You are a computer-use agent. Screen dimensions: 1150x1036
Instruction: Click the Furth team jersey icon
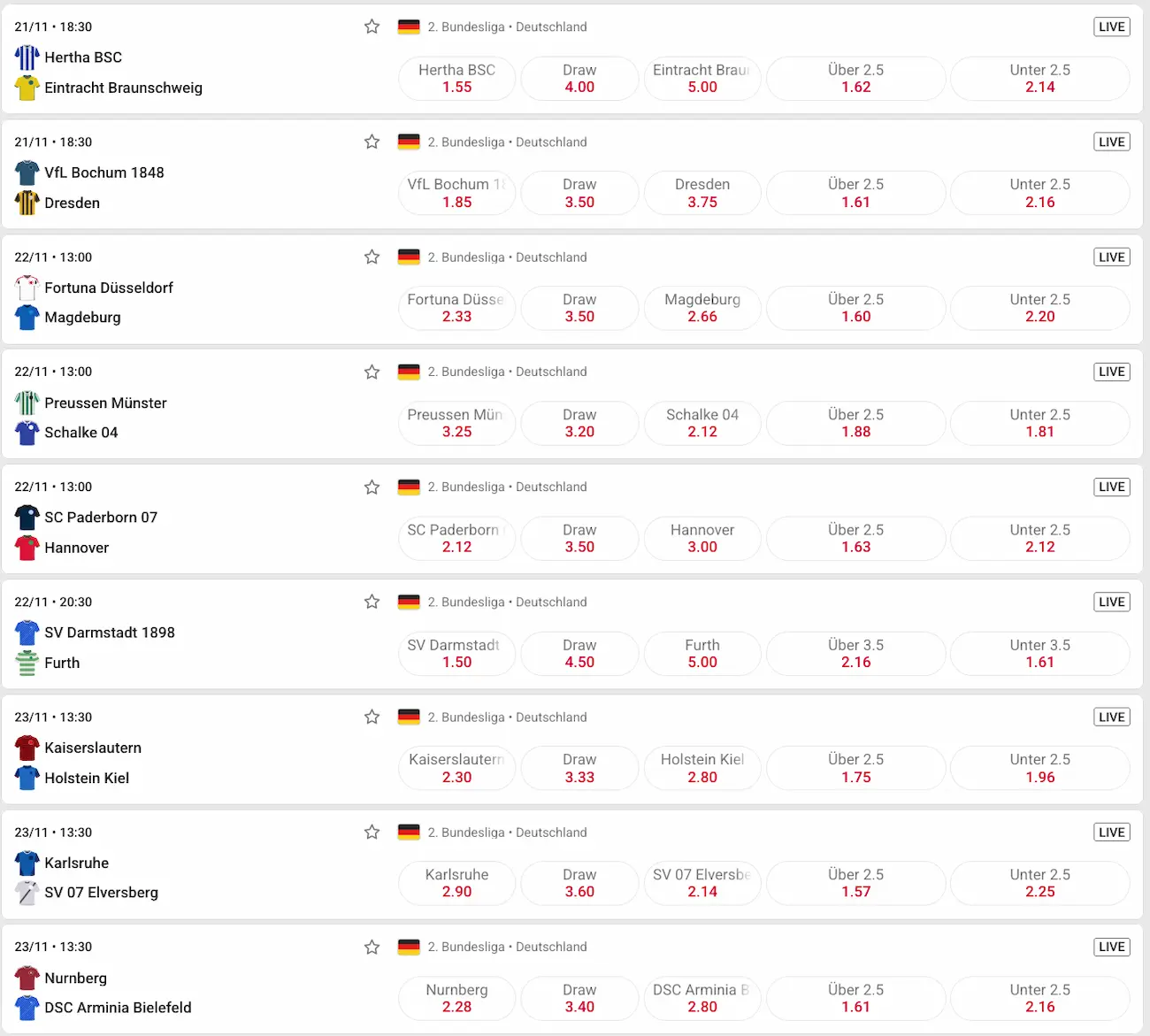coord(27,662)
